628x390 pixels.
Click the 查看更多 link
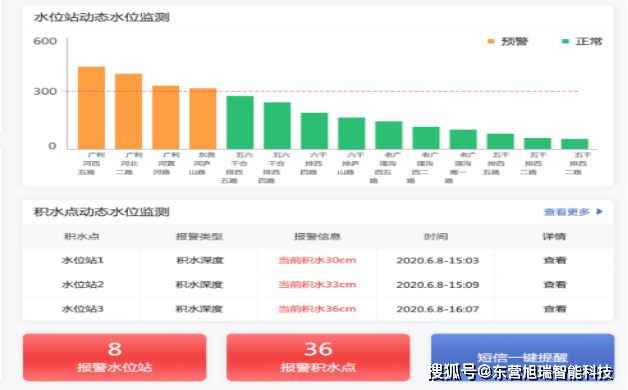pos(566,212)
